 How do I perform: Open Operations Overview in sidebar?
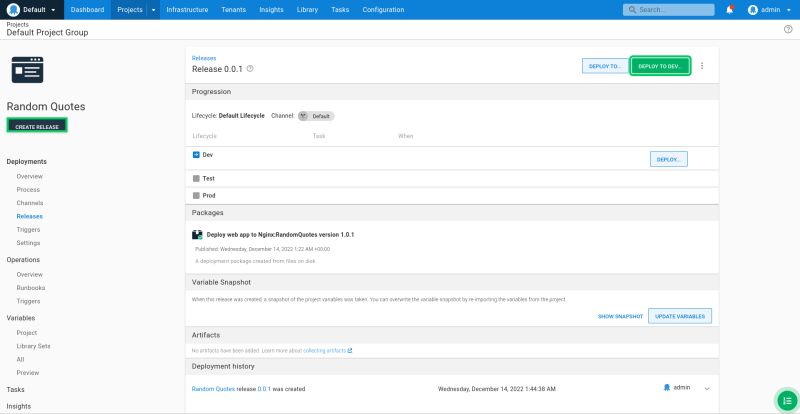pos(30,275)
